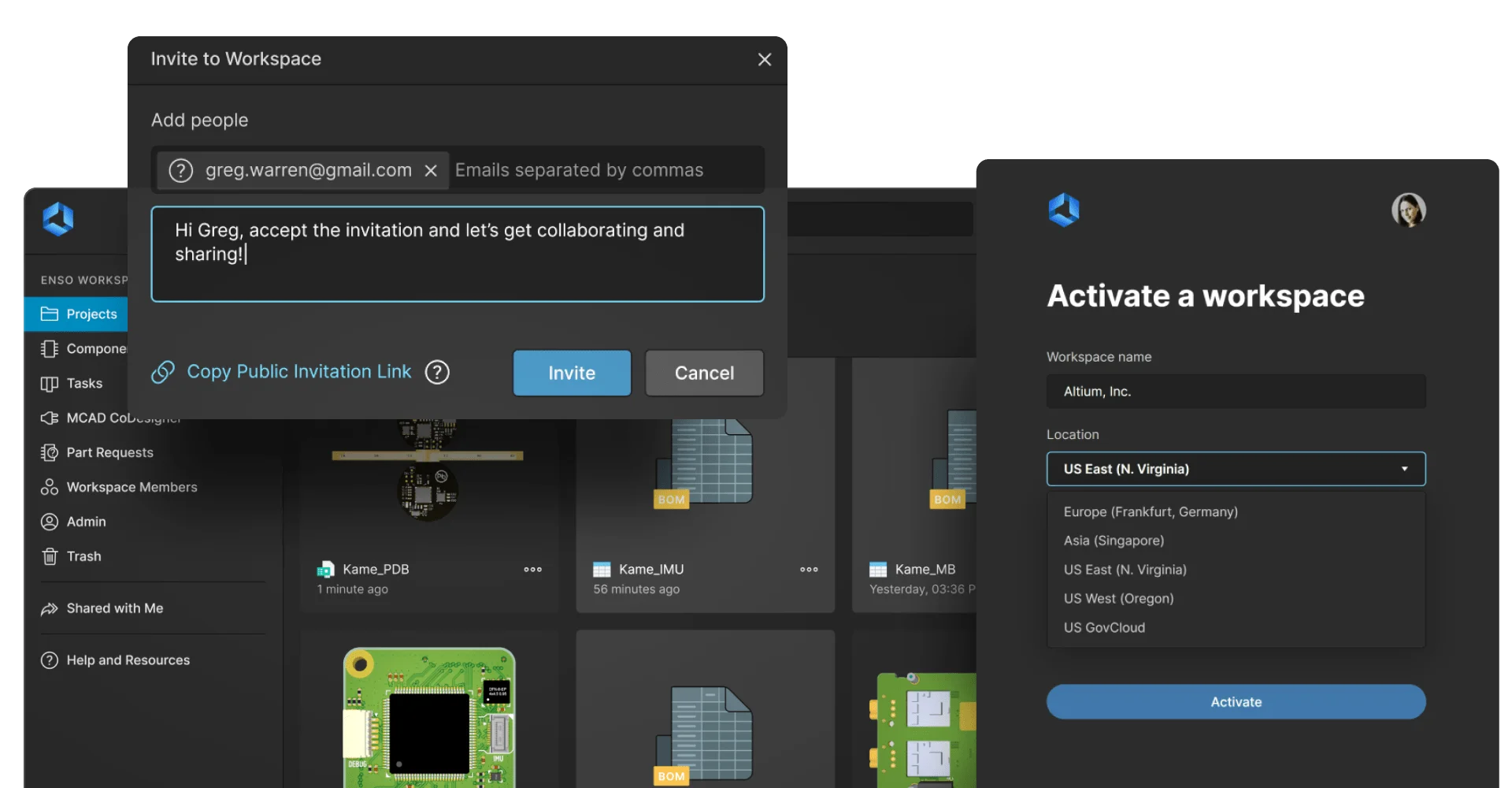The width and height of the screenshot is (1512, 788).
Task: Click the Kame_PDB project name
Action: coord(376,569)
